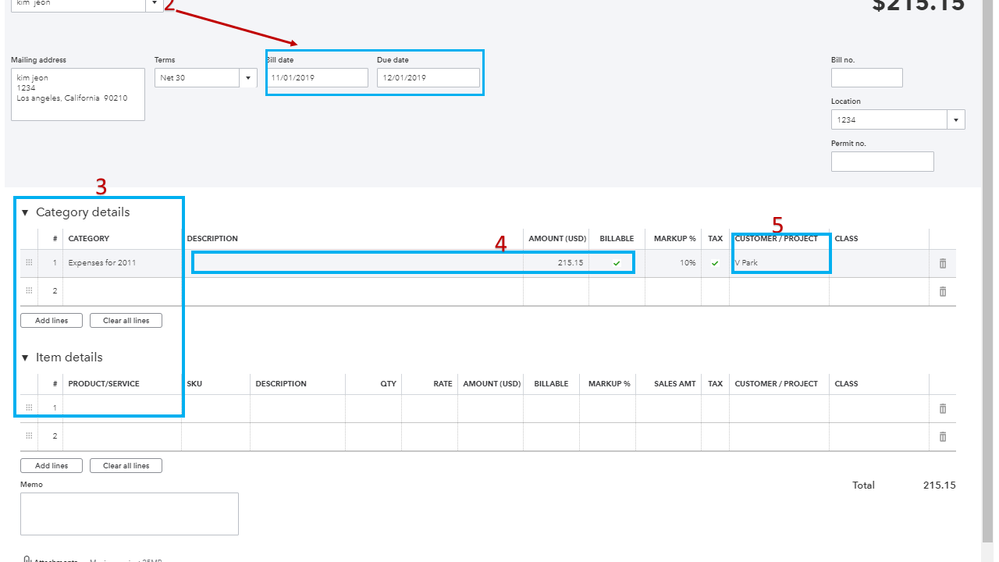Viewport: 999px width, 562px height.
Task: Select Expenses for 2011 category cell
Action: (122, 263)
